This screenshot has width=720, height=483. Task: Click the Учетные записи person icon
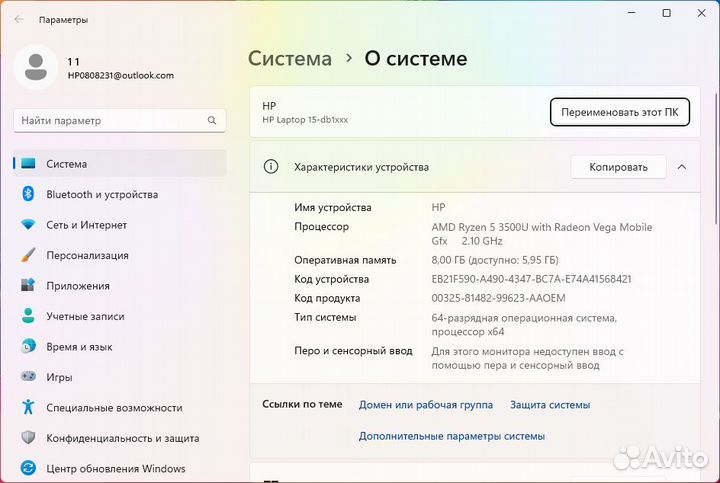[28, 316]
